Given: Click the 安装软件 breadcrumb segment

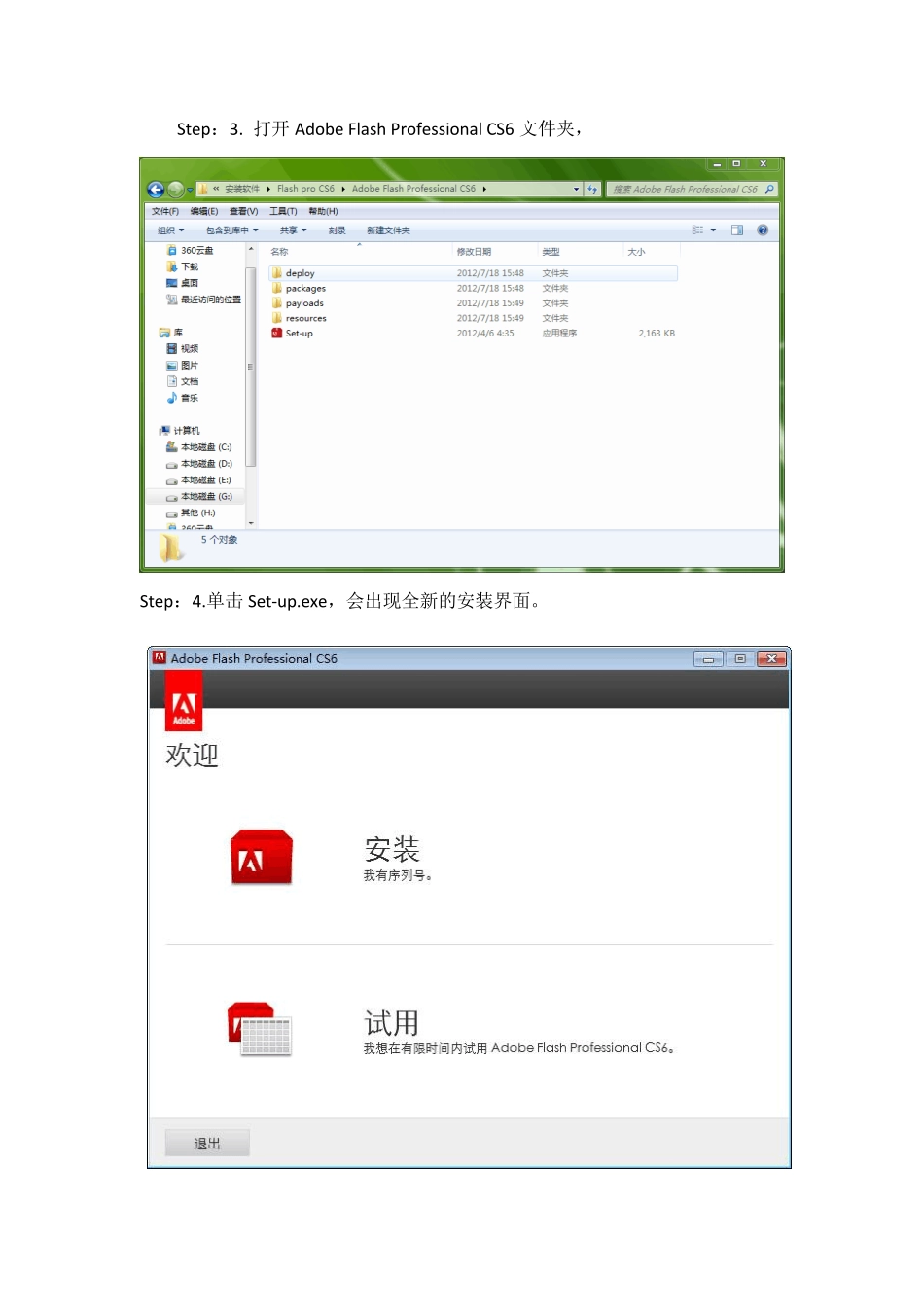Looking at the screenshot, I should (x=242, y=189).
